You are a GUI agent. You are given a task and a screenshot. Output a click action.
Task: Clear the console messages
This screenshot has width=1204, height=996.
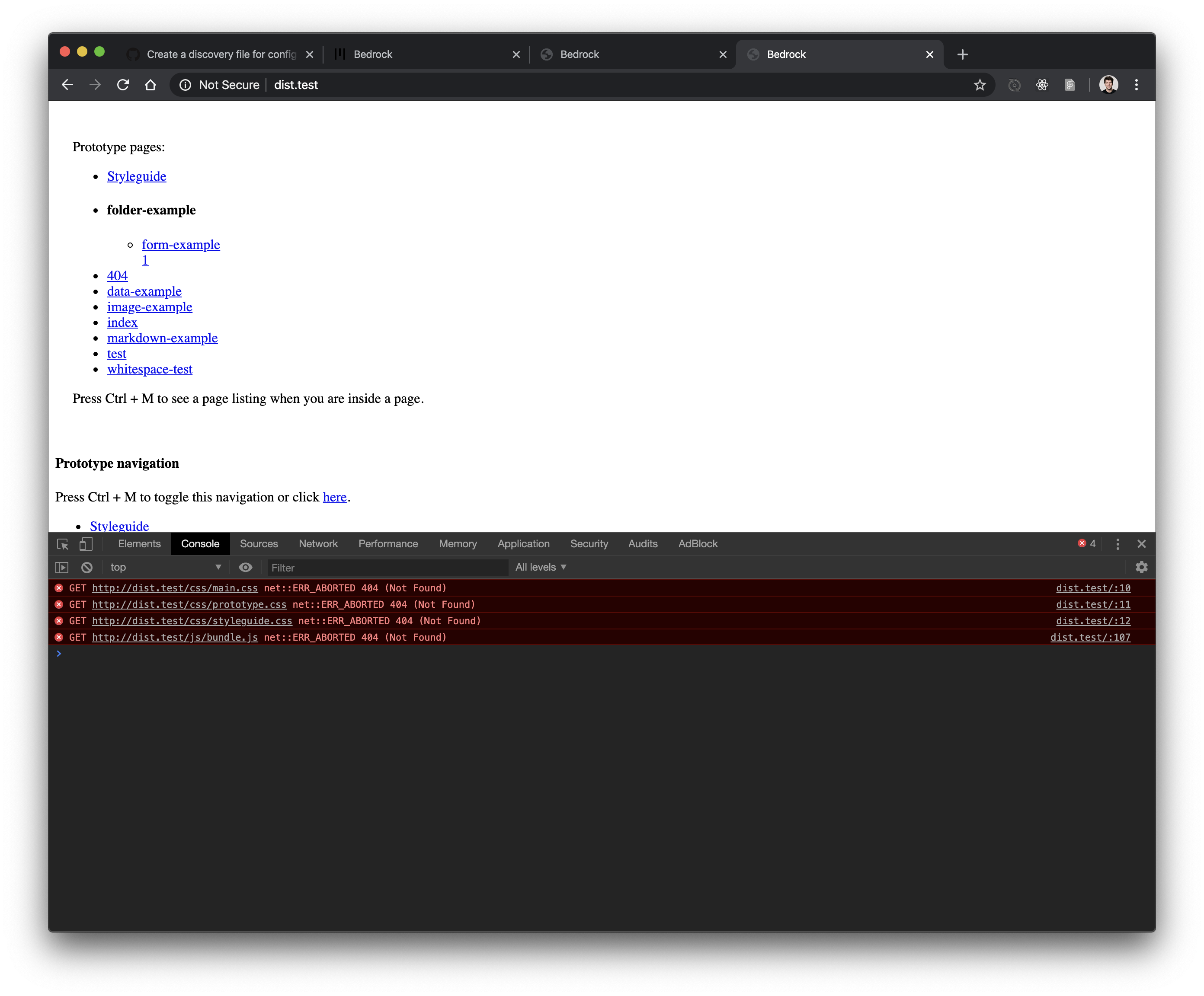pos(86,567)
